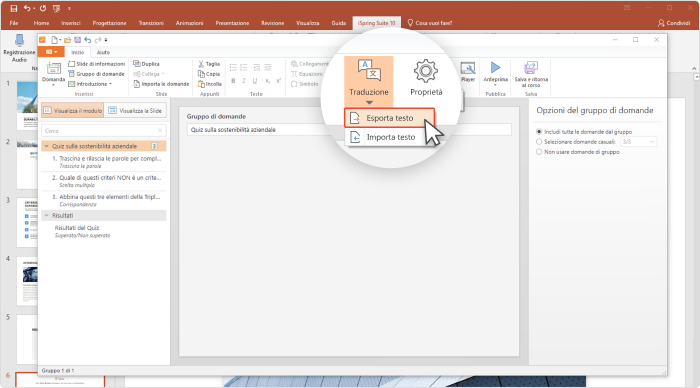Start presentation from quick access toolbar icon
Screen dimensions: 700x388
pos(57,8)
